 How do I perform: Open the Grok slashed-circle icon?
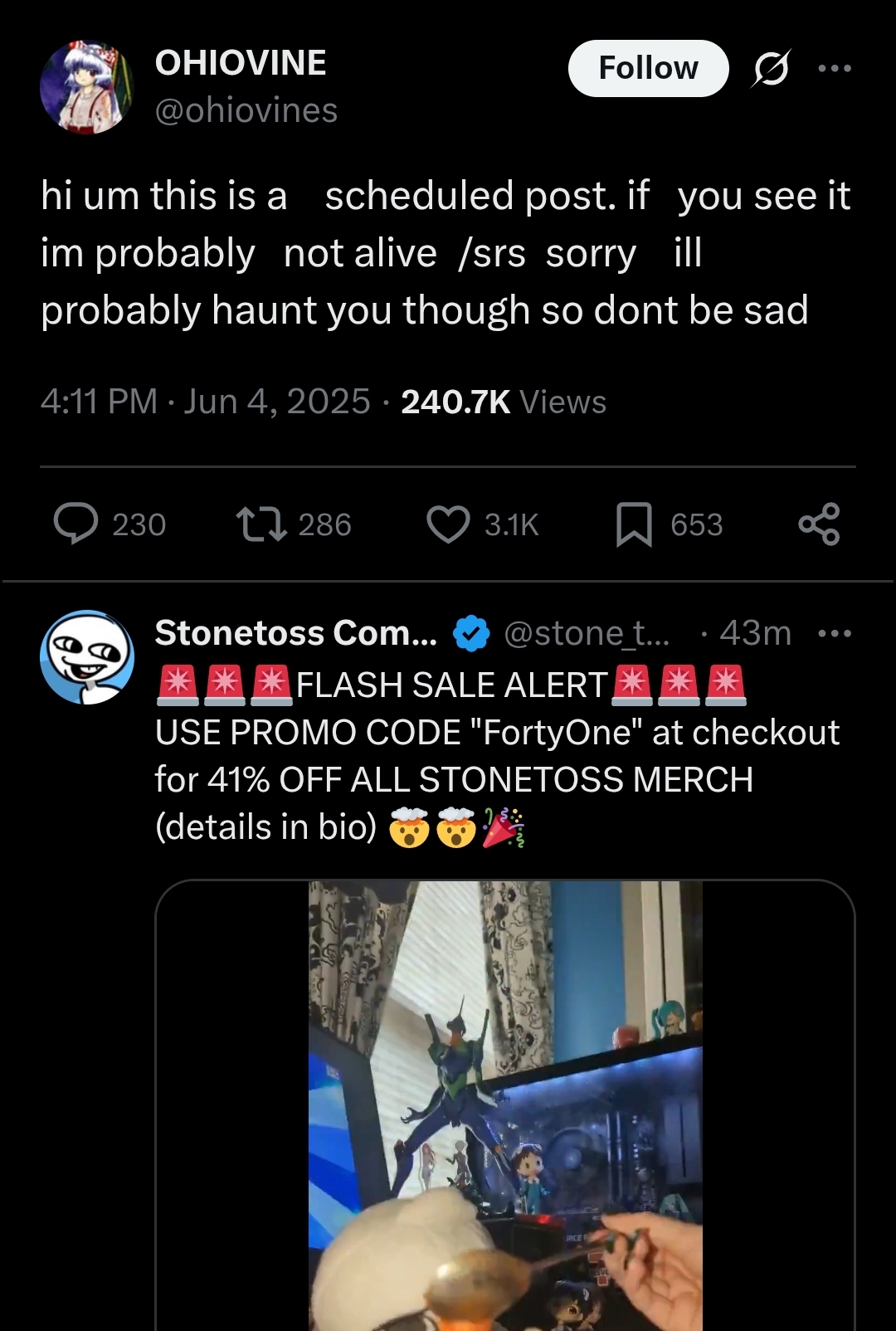(771, 68)
